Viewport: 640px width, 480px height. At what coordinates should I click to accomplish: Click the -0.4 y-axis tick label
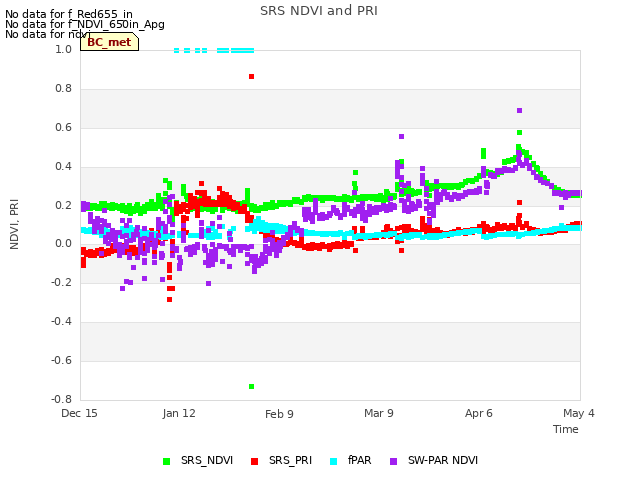pos(61,322)
